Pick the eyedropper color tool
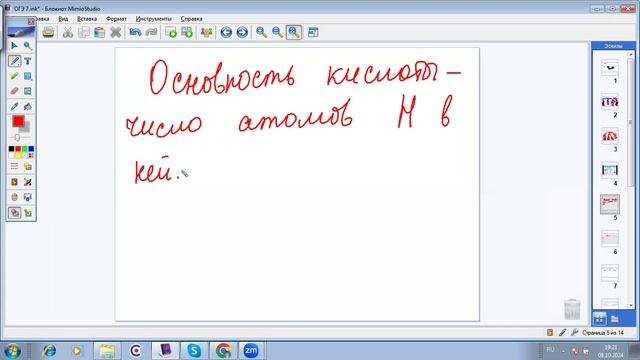 (14, 107)
